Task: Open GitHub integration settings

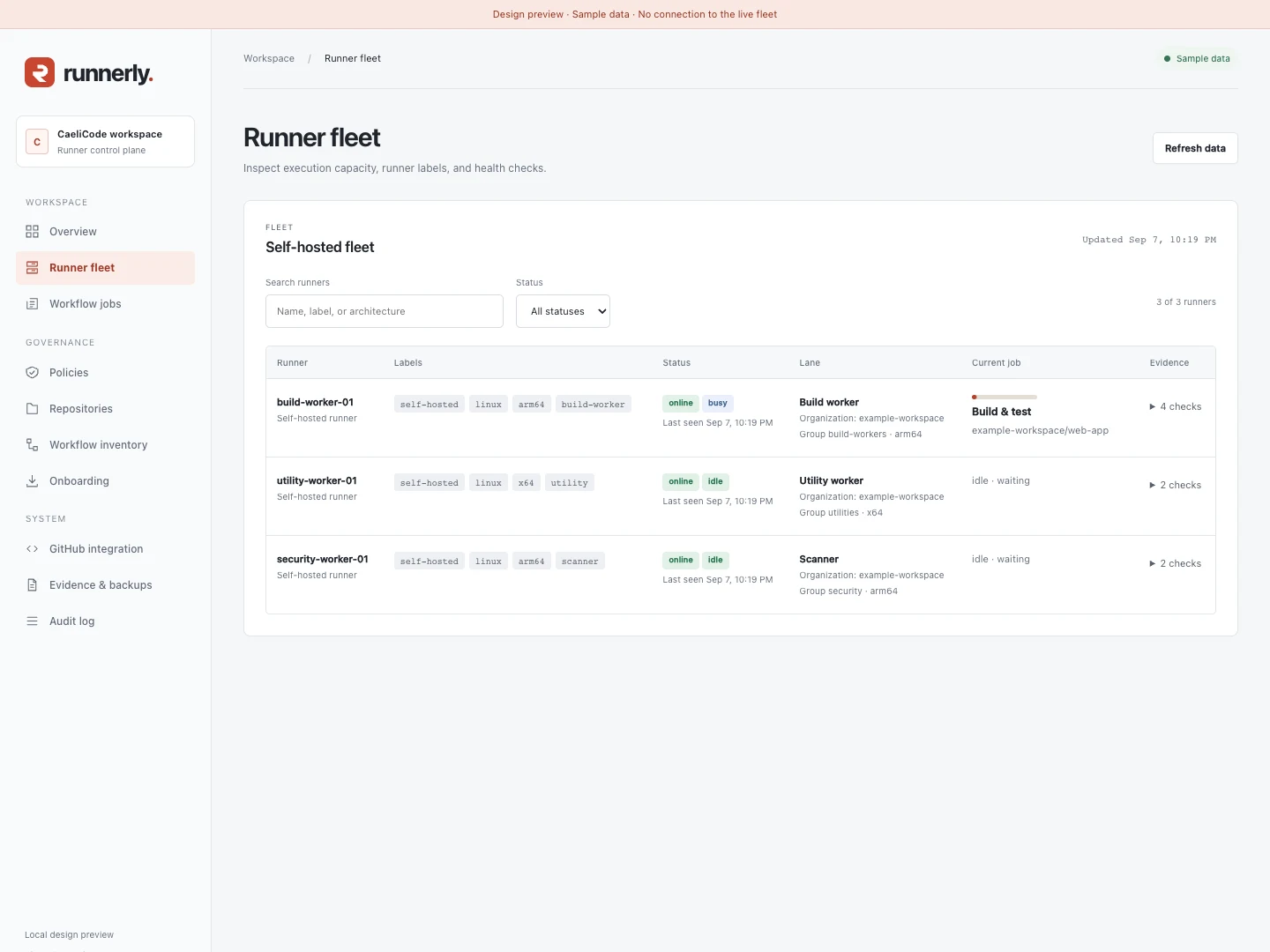Action: [x=105, y=549]
